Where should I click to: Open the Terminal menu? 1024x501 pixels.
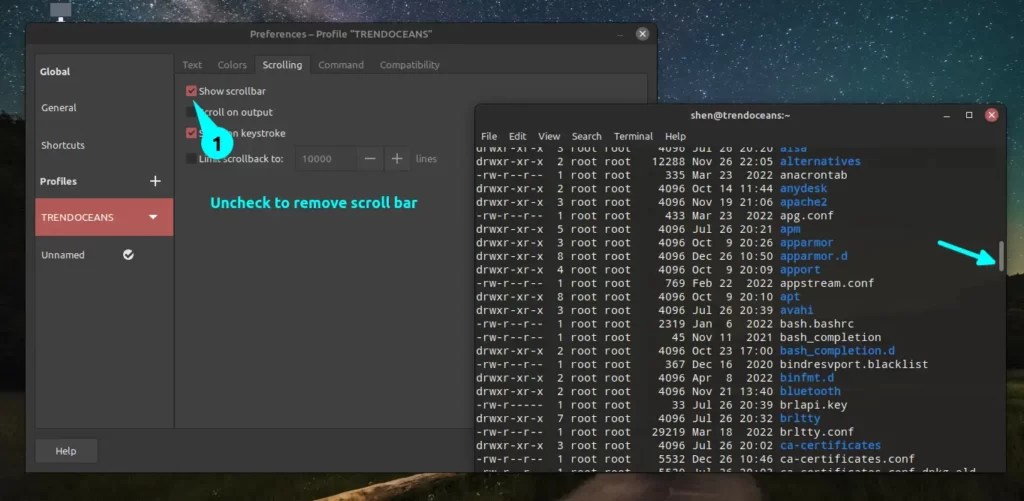coord(633,137)
